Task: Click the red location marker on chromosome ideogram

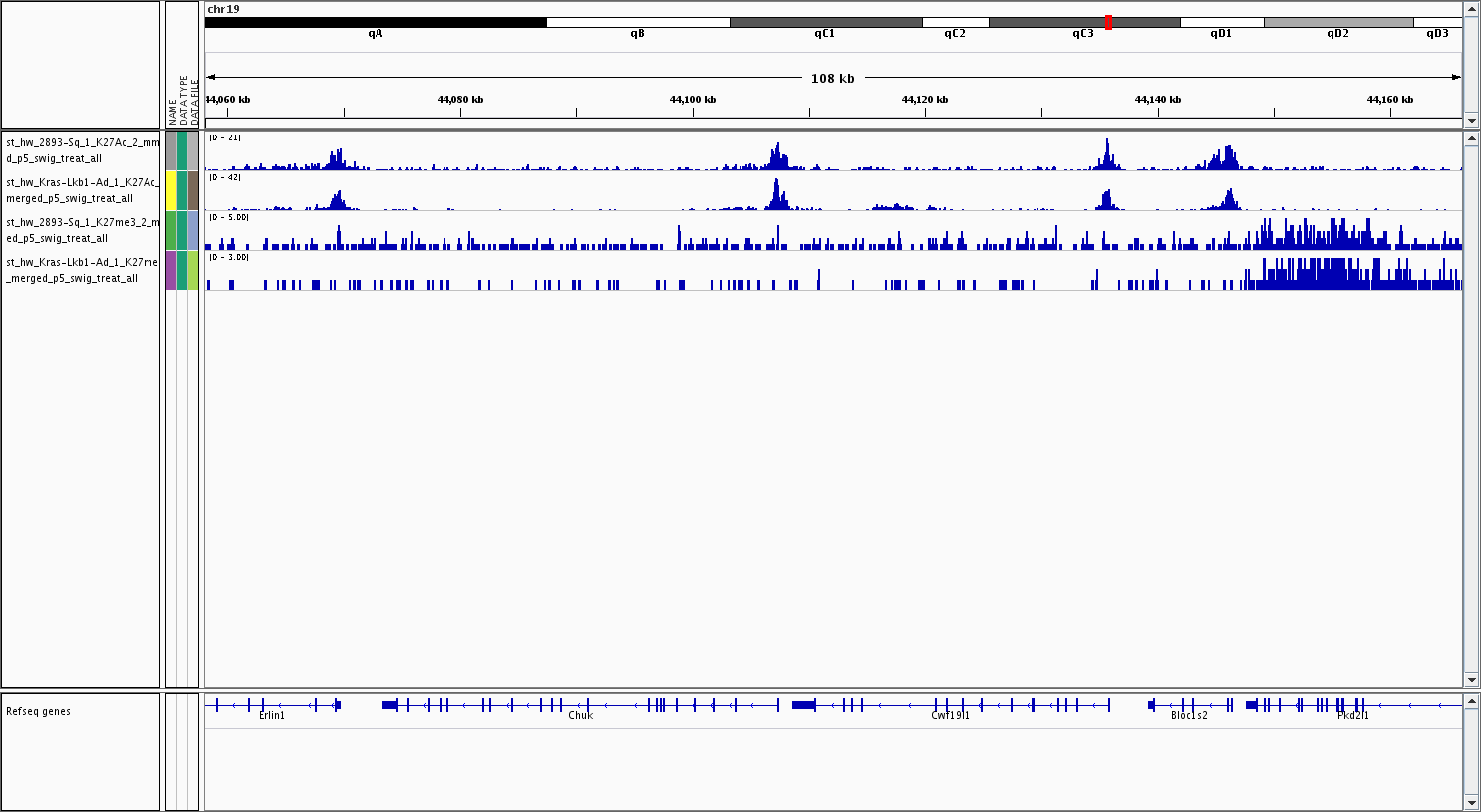Action: point(1108,22)
